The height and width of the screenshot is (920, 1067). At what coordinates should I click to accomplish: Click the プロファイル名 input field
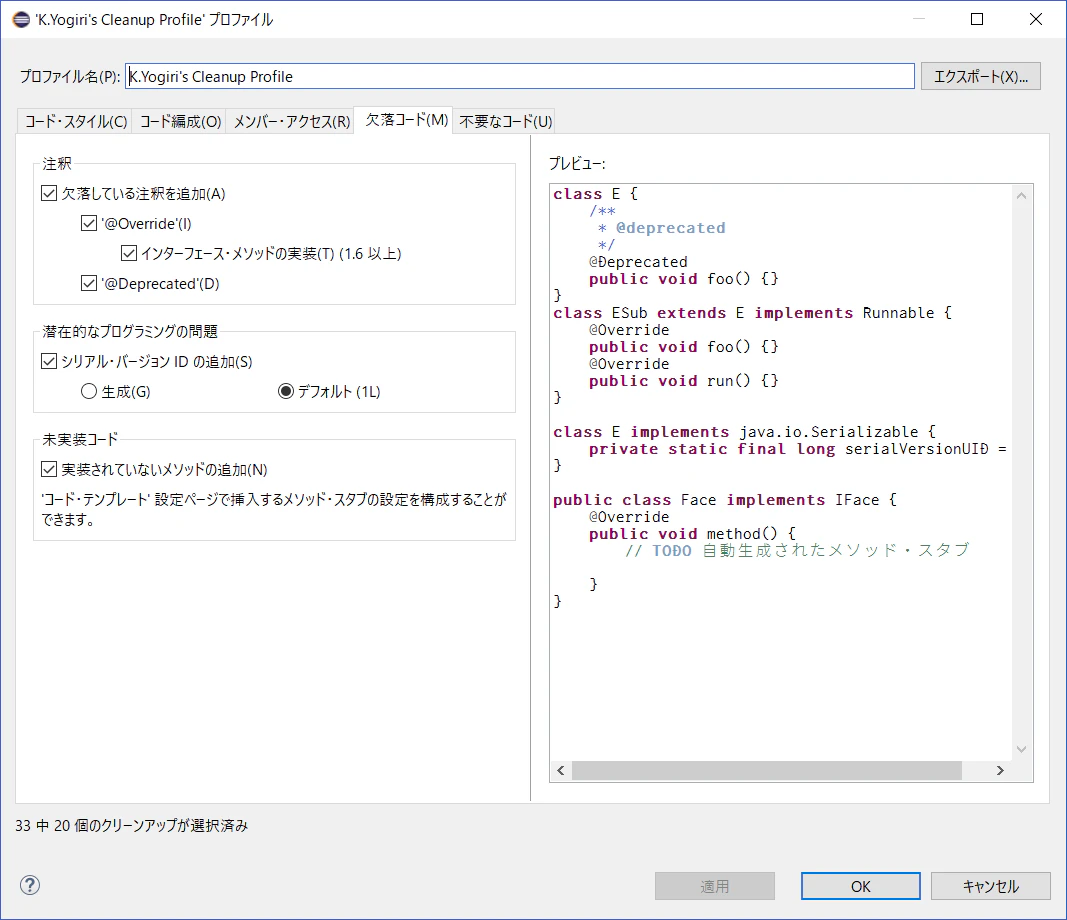(520, 76)
